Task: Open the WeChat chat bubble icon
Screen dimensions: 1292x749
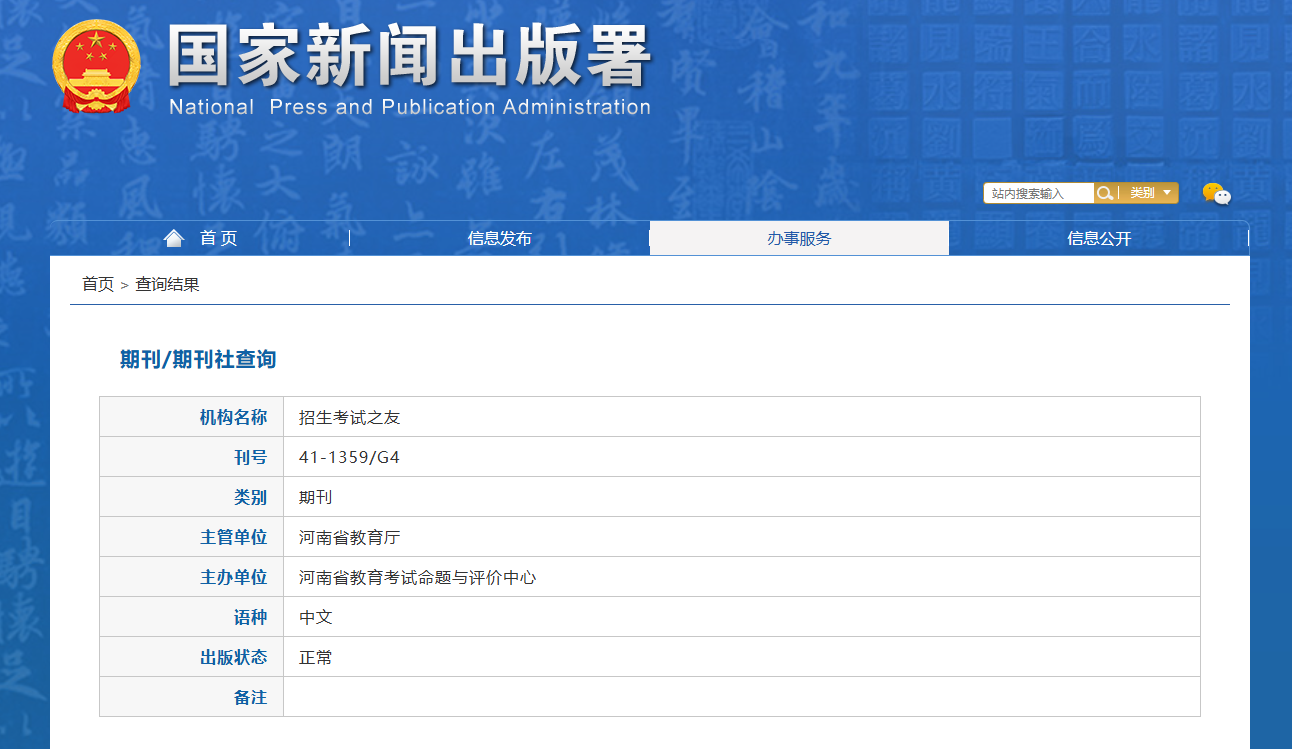Action: (1216, 194)
